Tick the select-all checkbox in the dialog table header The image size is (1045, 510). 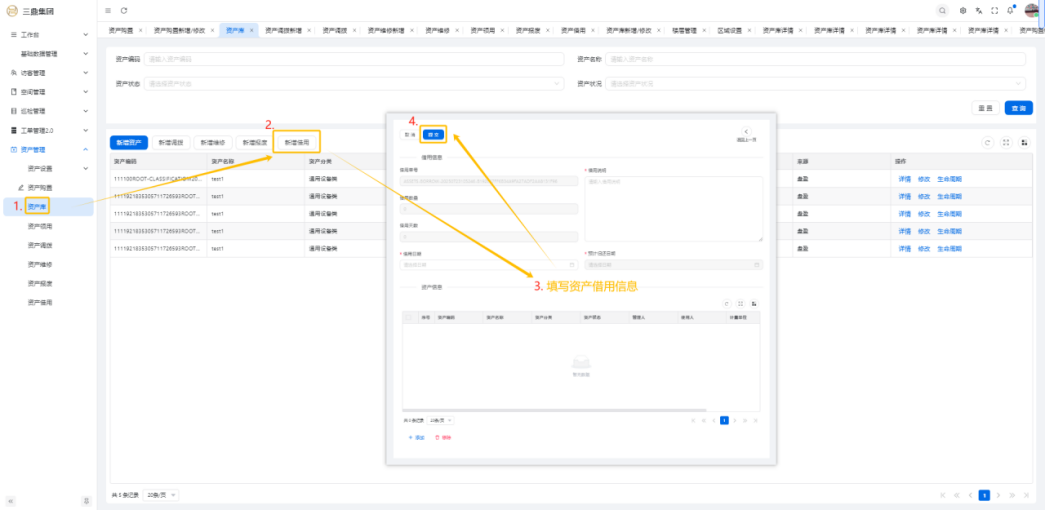(x=408, y=317)
